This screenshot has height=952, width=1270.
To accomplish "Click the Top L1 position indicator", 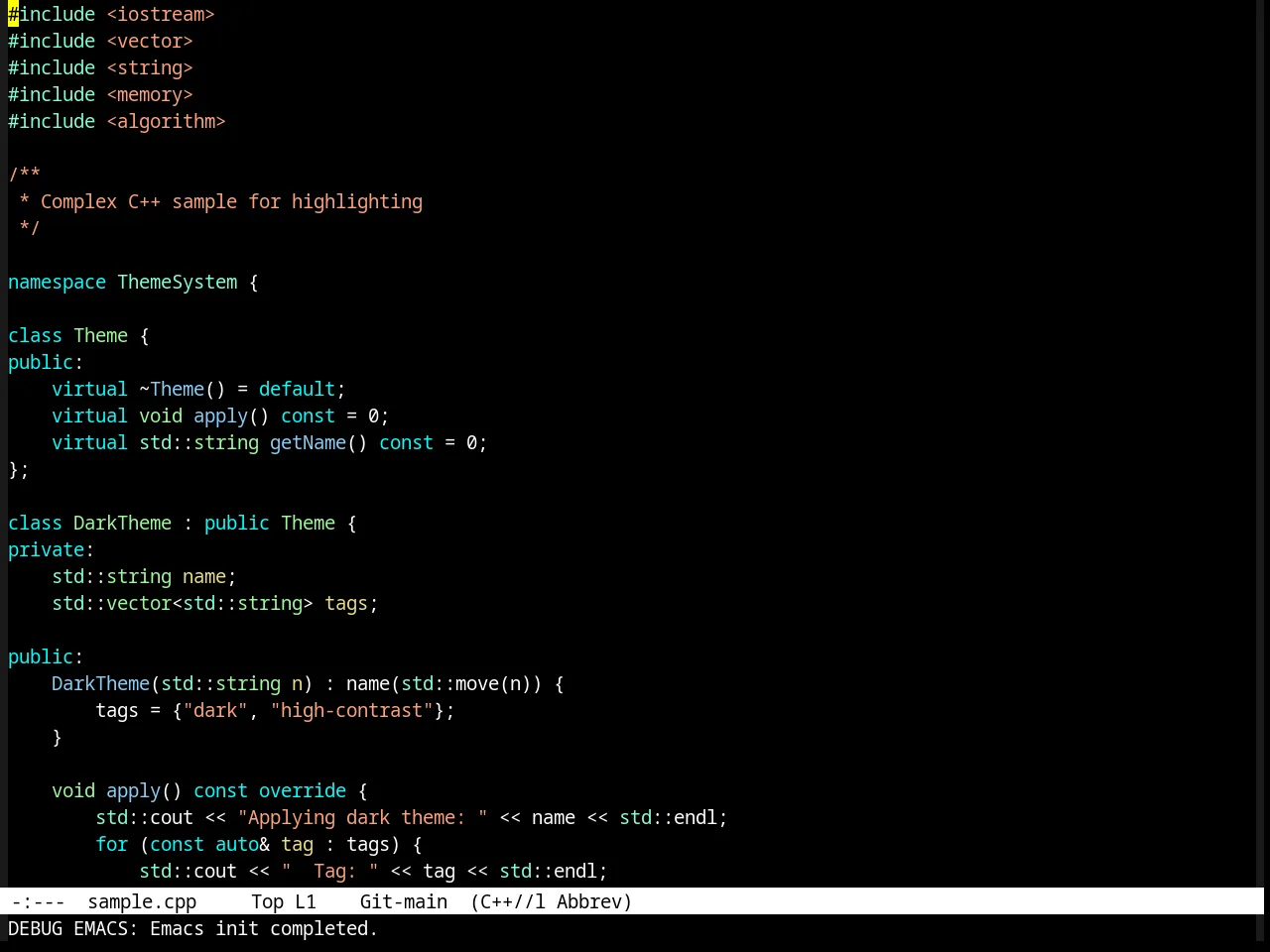I will tap(283, 901).
